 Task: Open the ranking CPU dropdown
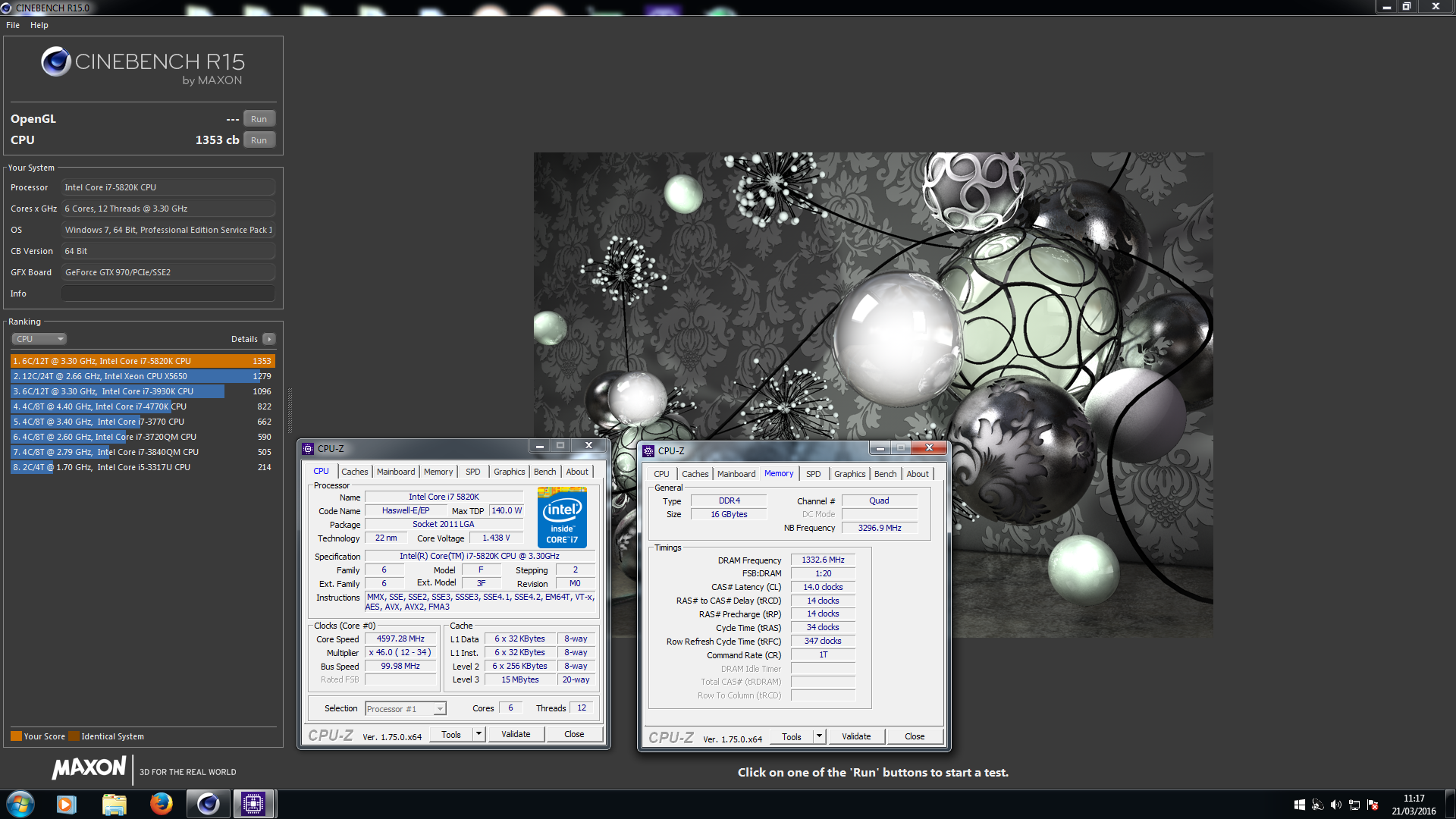[39, 339]
